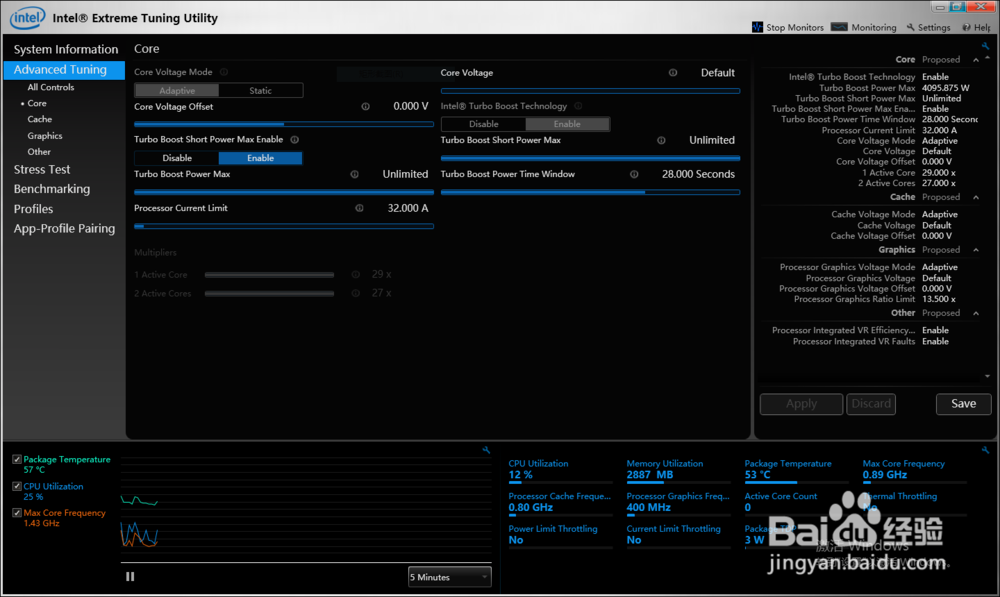Viewport: 1000px width, 597px height.
Task: Click info icon beside Core Voltage Mode
Action: pyautogui.click(x=224, y=72)
